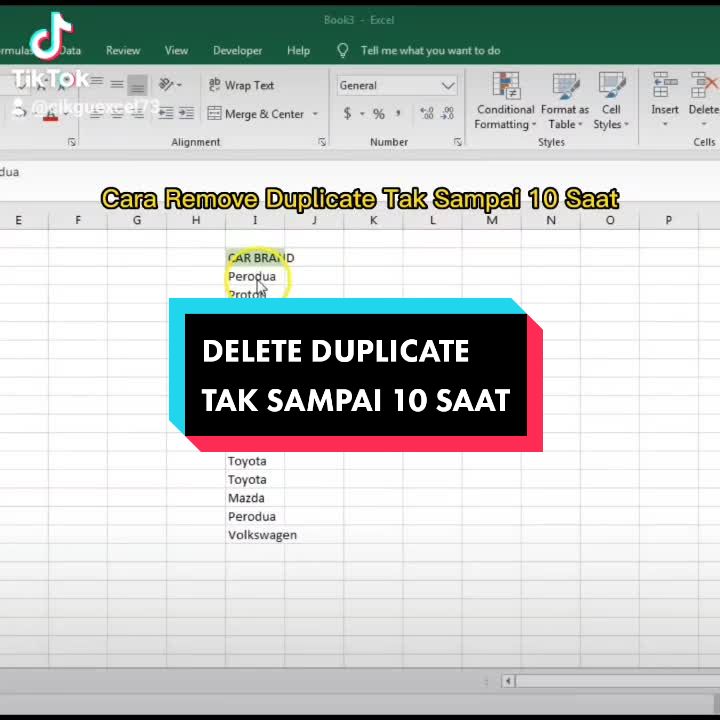Expand the accounting format dropdown arrow
The image size is (720, 720).
362,113
